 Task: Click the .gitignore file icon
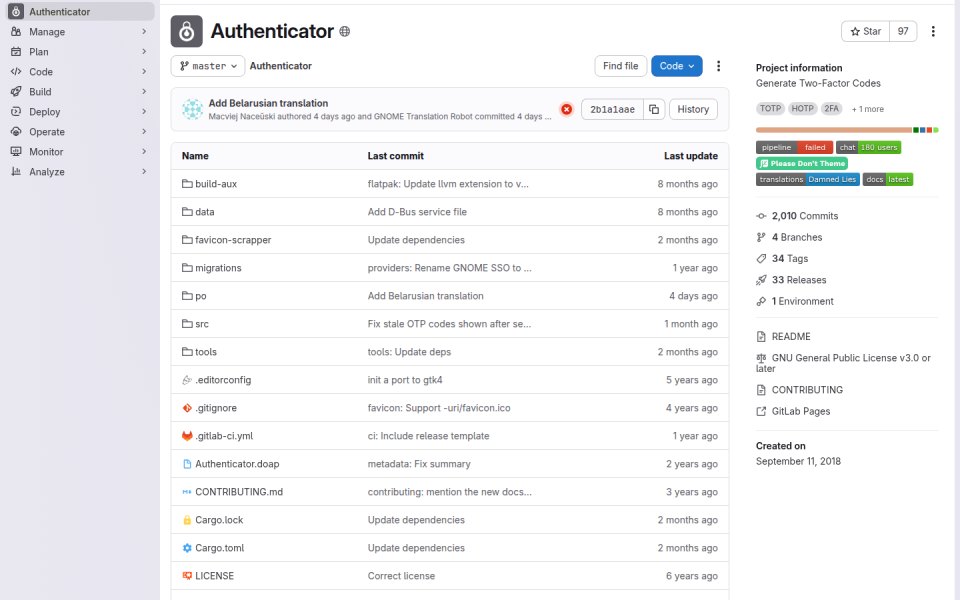[187, 408]
